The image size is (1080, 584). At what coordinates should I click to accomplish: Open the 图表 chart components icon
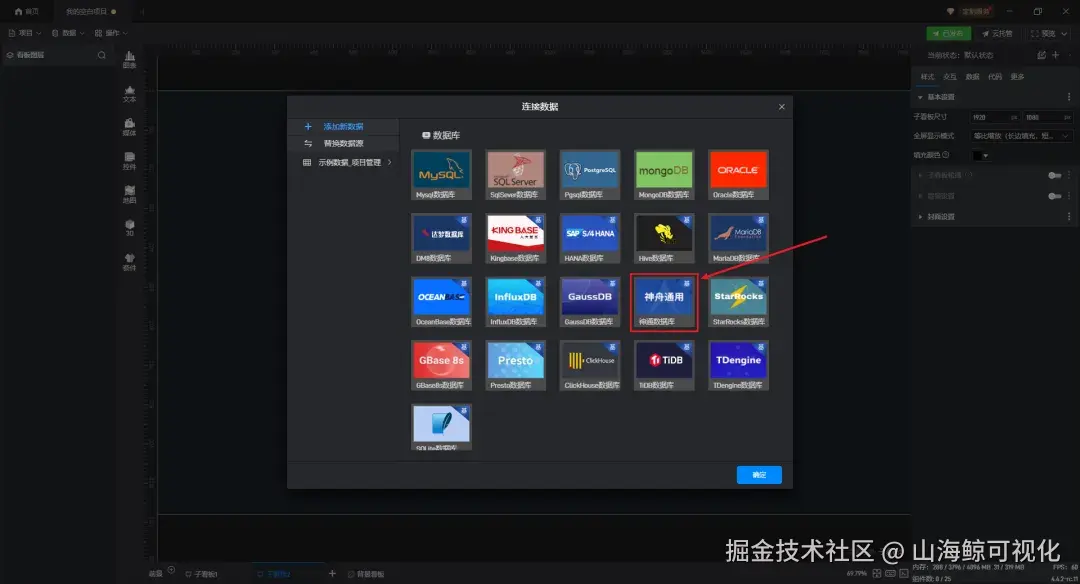[129, 60]
